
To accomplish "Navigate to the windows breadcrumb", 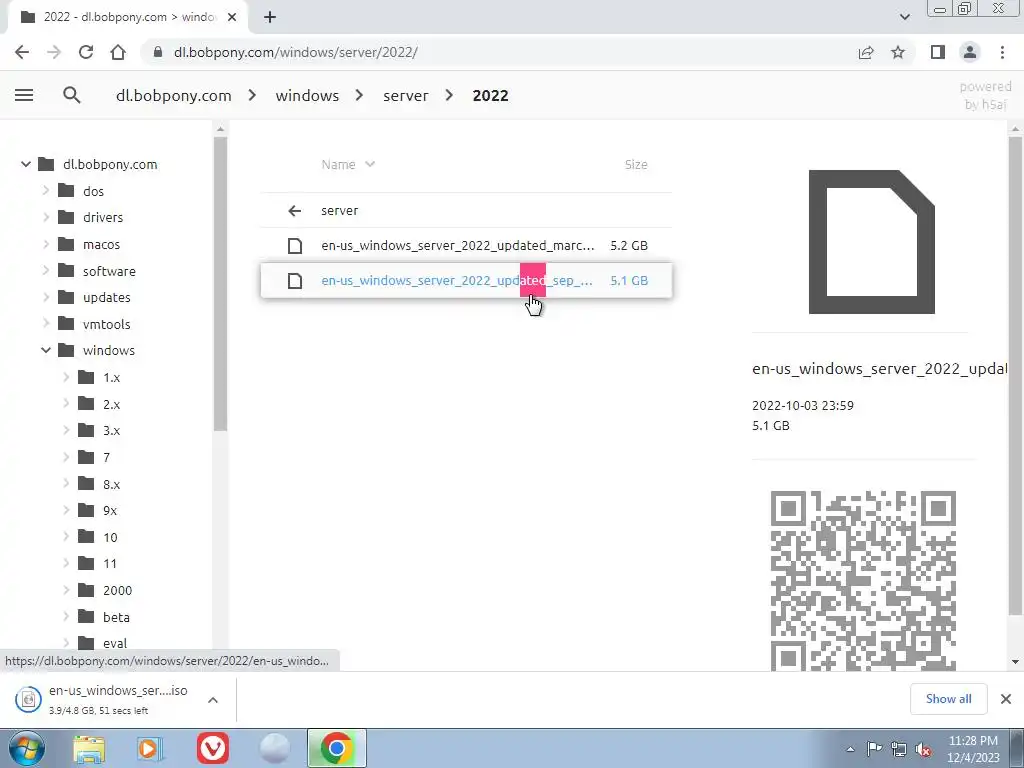I will pos(307,95).
